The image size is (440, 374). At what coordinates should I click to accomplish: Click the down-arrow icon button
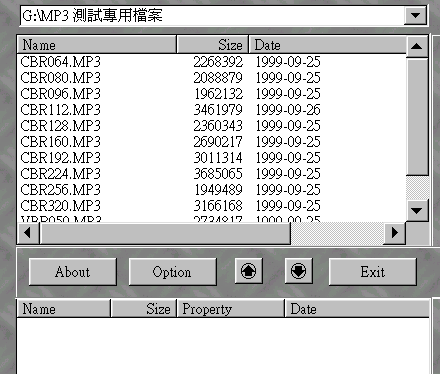(298, 271)
